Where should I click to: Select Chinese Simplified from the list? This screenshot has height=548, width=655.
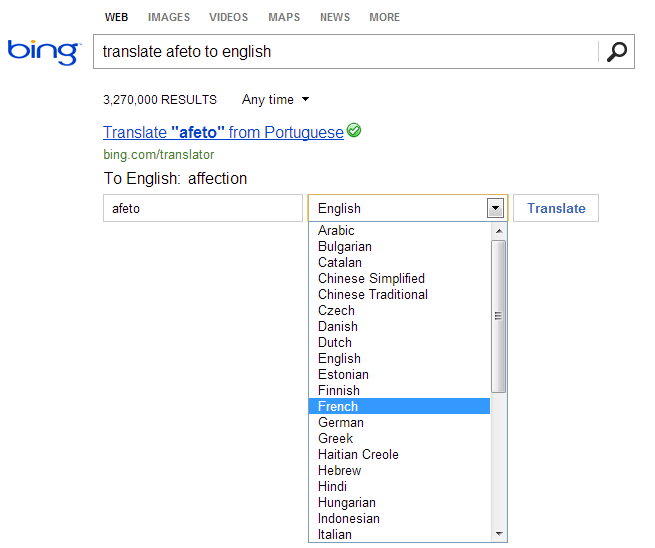tap(399, 278)
